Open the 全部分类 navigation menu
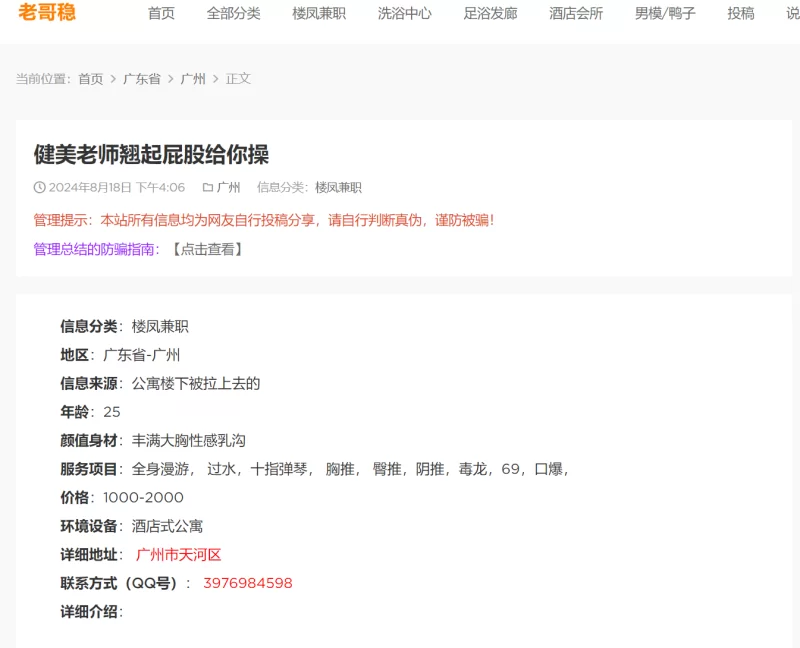This screenshot has height=648, width=800. click(233, 14)
